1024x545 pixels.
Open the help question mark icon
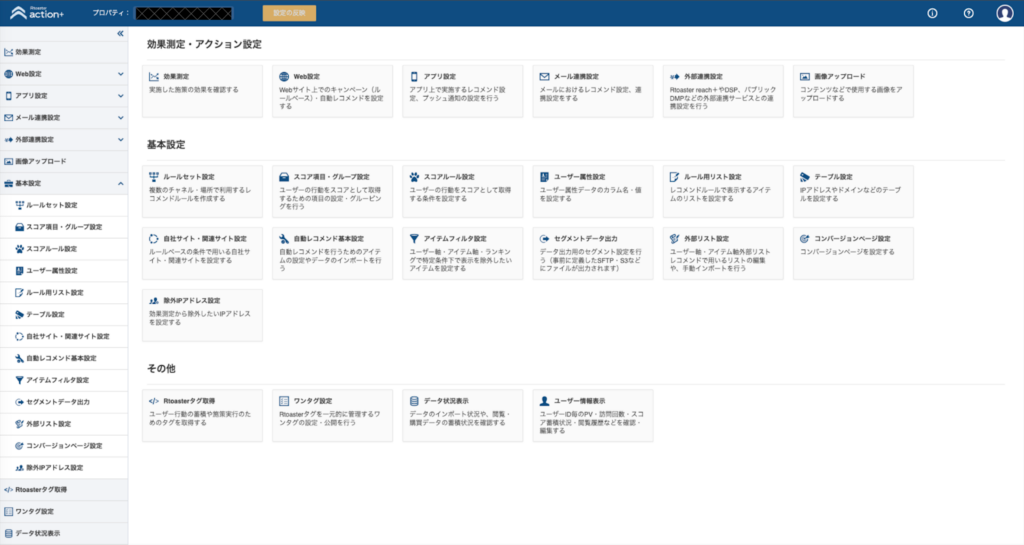coord(968,14)
